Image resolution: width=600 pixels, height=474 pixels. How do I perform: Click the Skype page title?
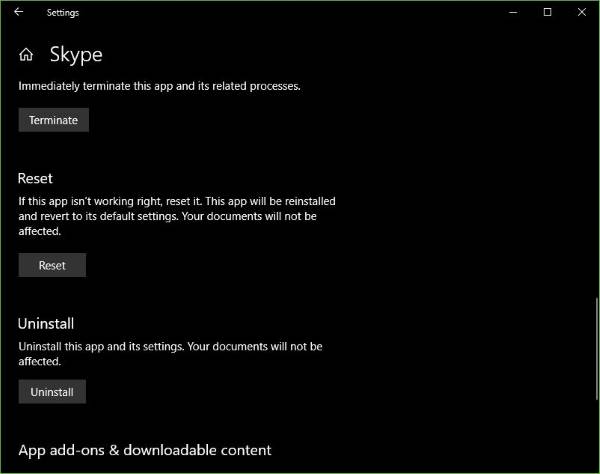76,55
